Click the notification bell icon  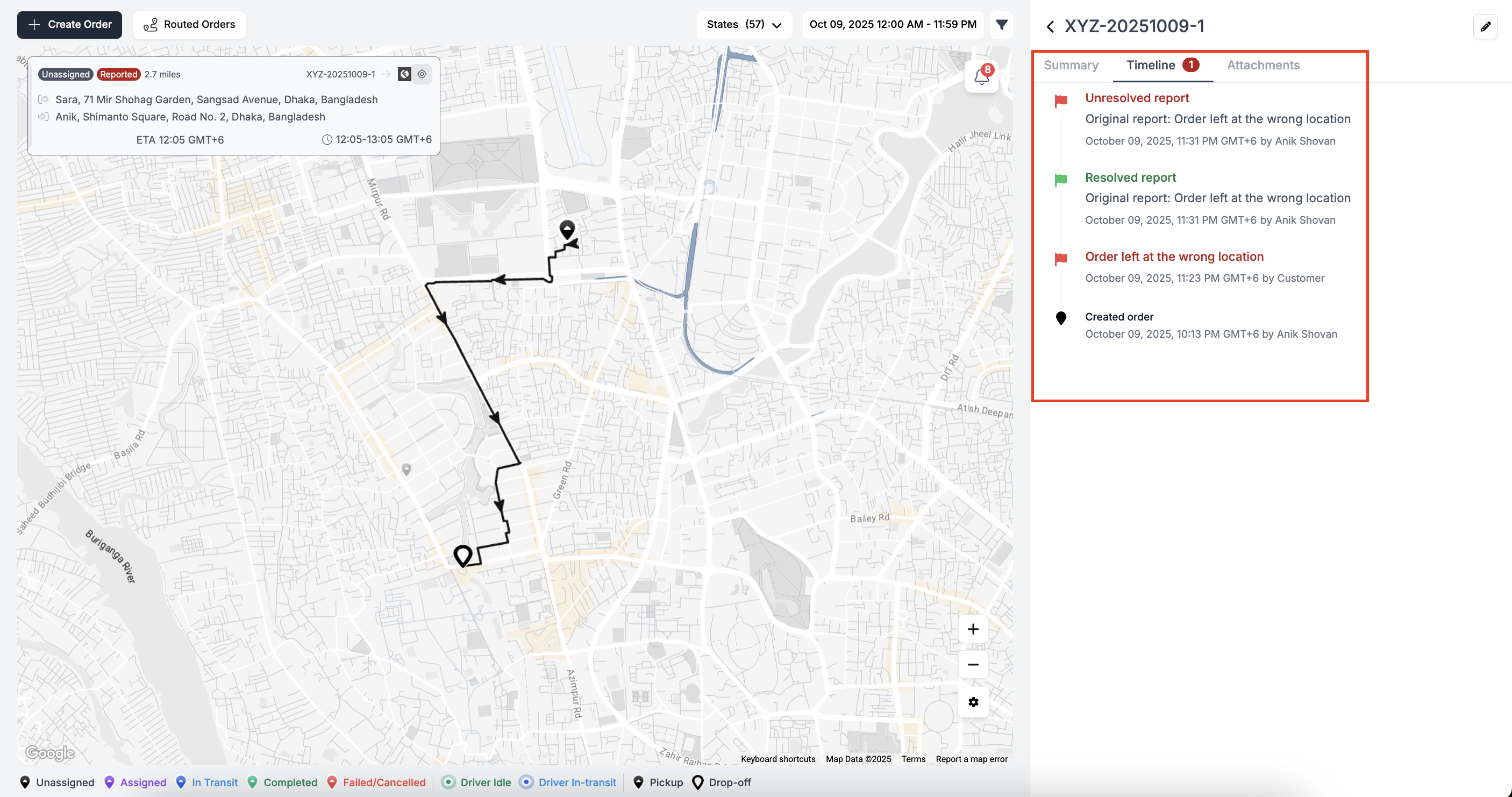pyautogui.click(x=981, y=77)
